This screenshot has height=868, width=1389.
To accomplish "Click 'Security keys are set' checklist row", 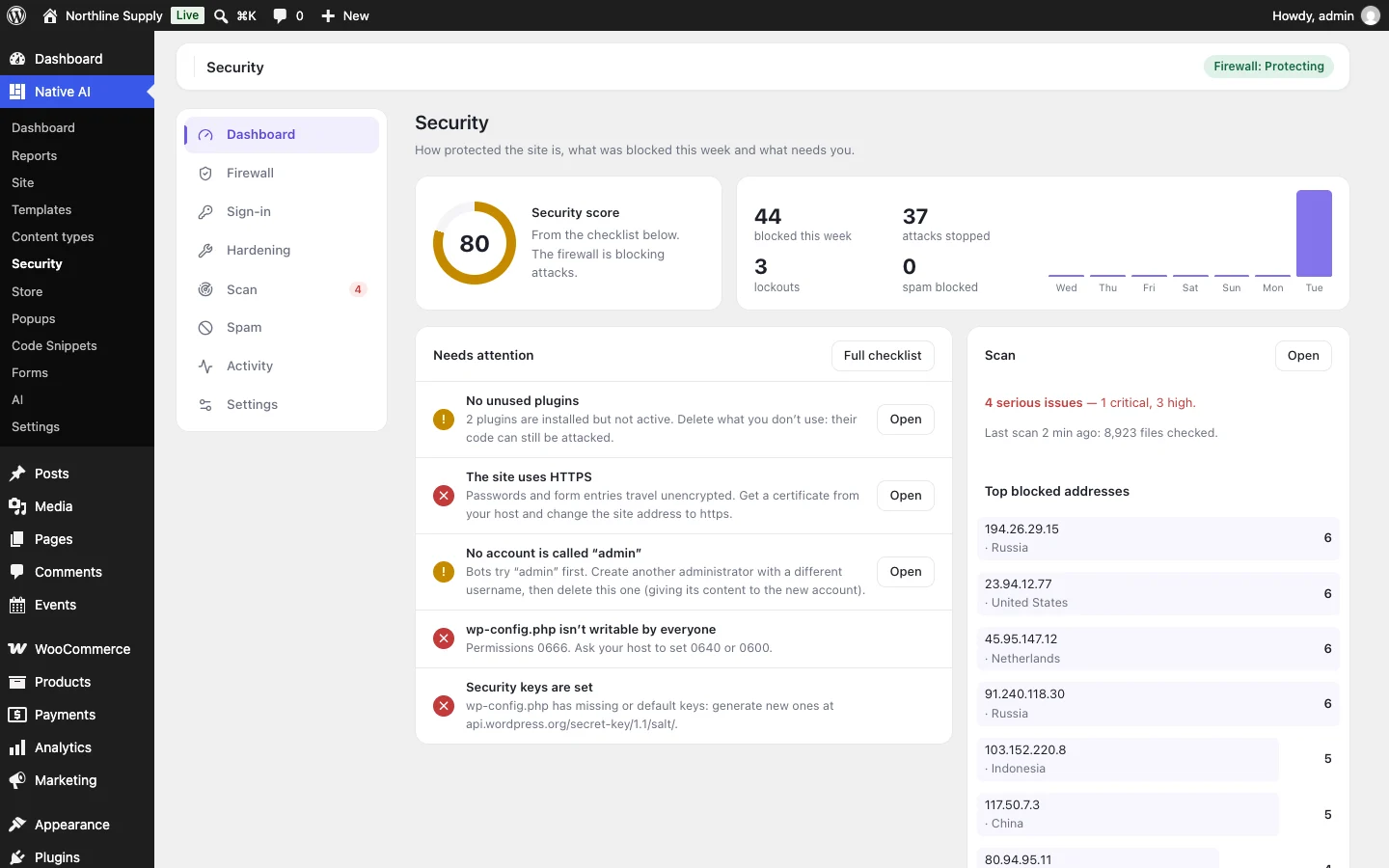I will click(x=684, y=706).
